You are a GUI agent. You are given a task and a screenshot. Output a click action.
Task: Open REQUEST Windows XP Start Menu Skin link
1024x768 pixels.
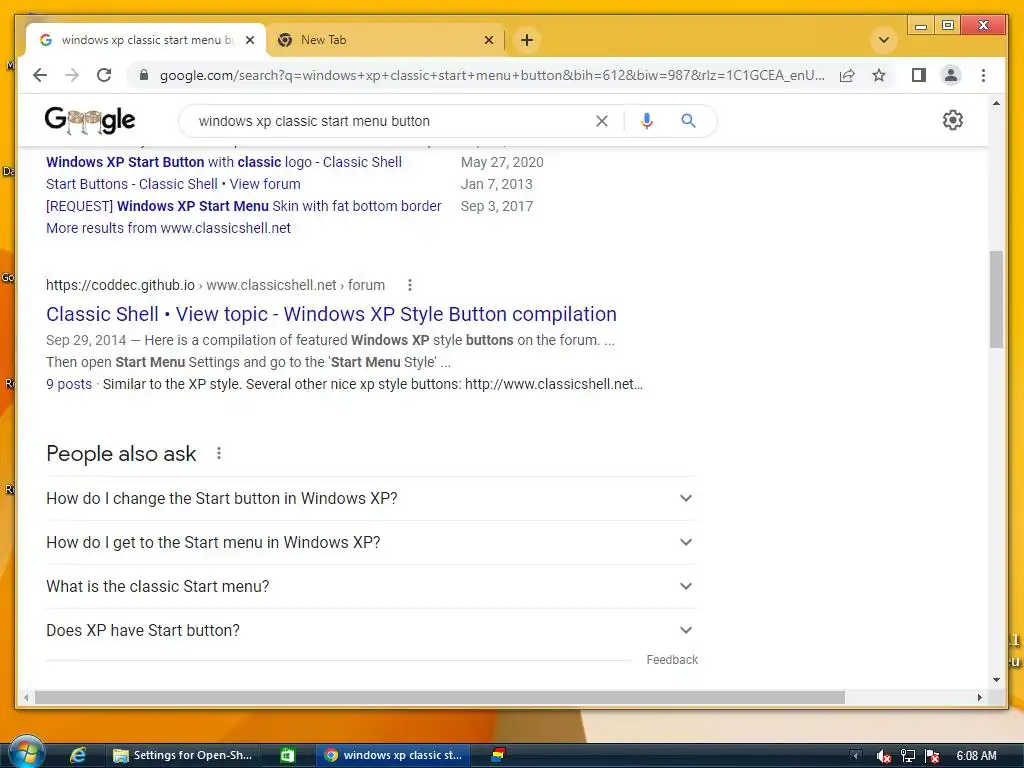tap(244, 206)
